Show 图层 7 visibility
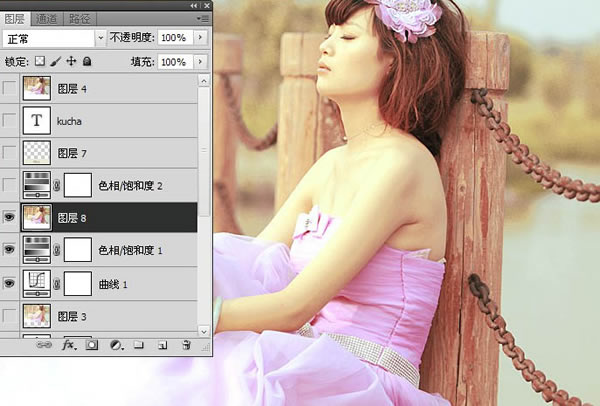The width and height of the screenshot is (600, 406). coord(9,153)
